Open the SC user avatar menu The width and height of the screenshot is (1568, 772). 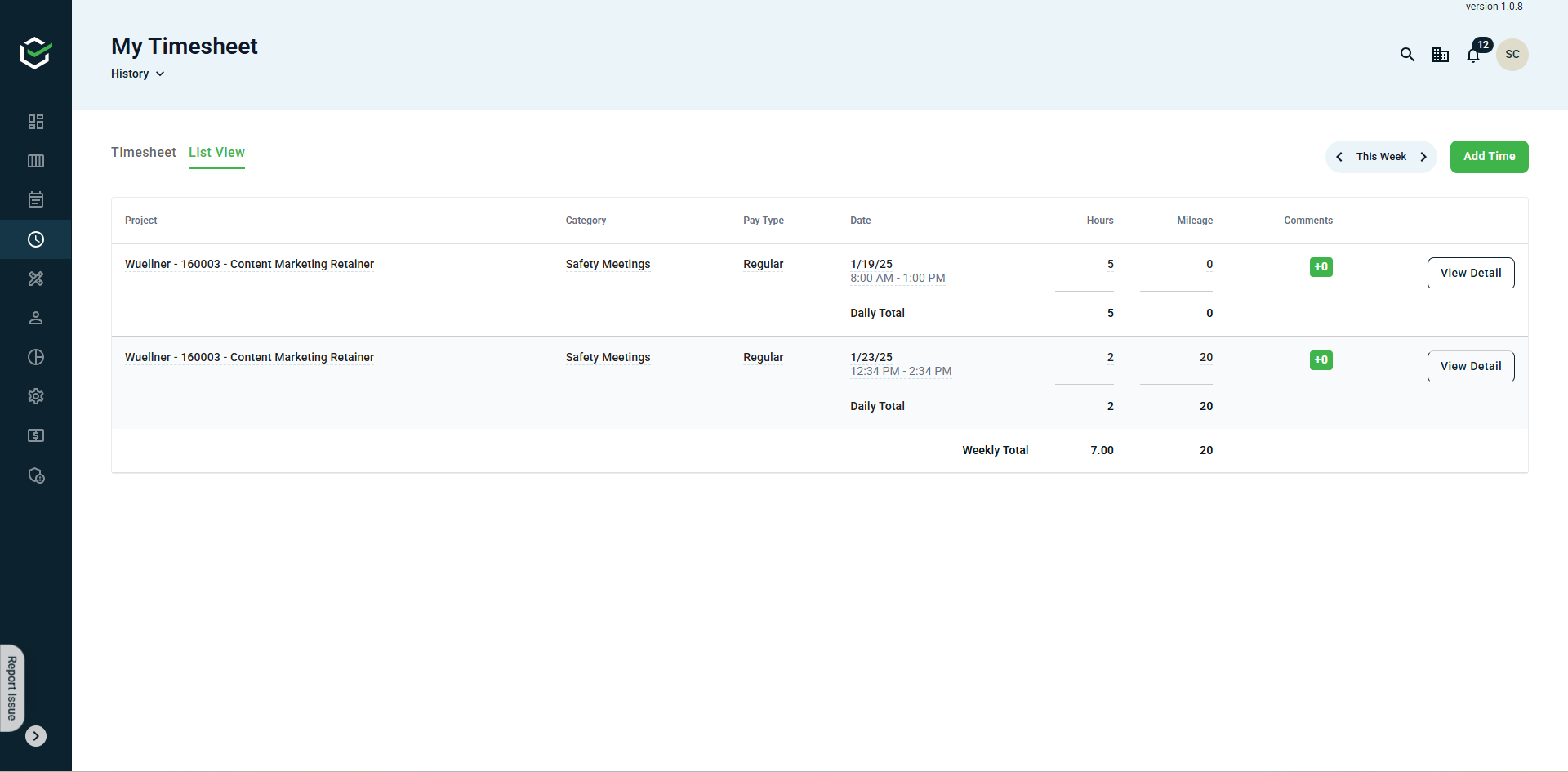(1512, 55)
